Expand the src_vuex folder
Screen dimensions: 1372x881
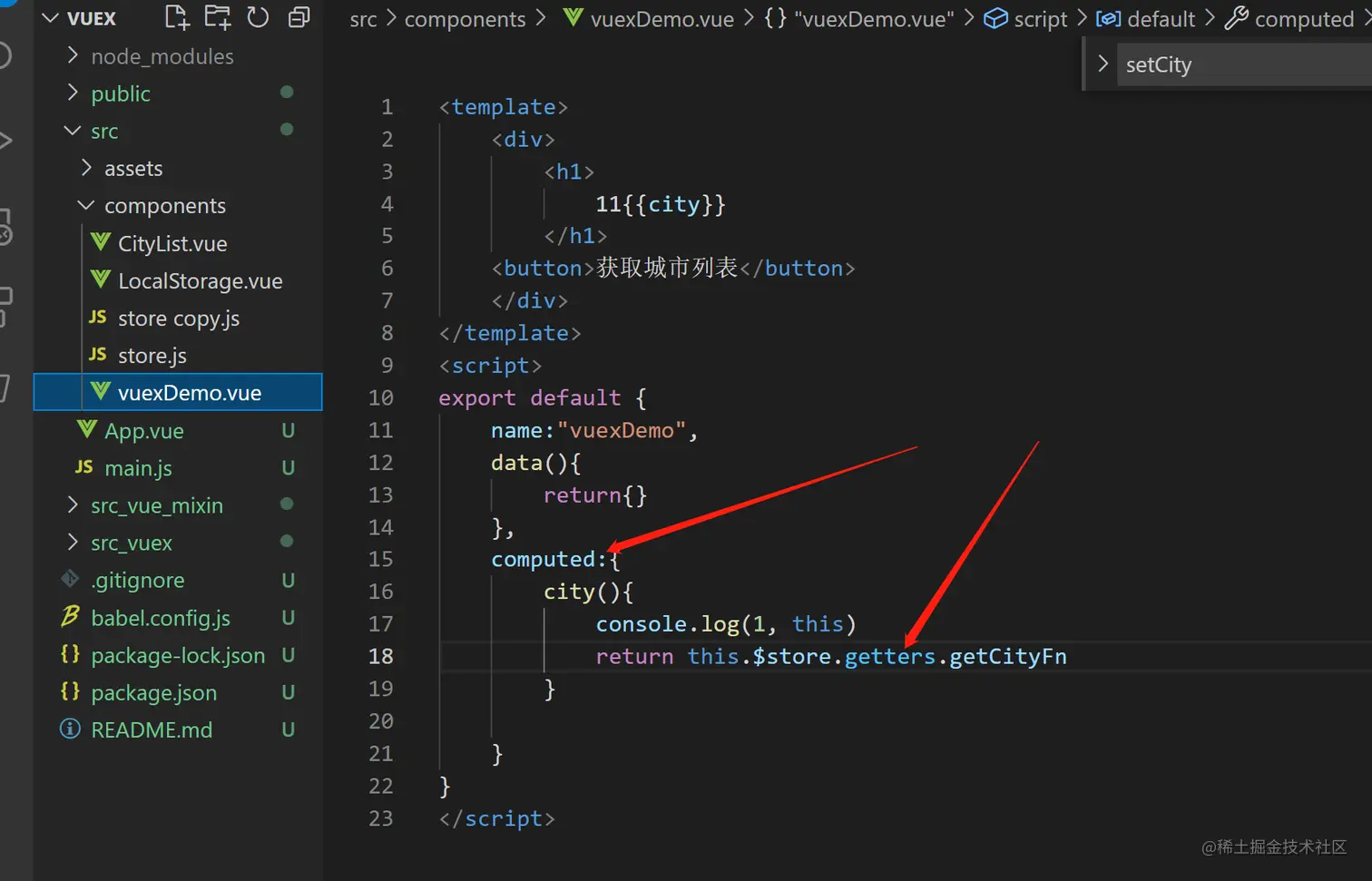(73, 543)
